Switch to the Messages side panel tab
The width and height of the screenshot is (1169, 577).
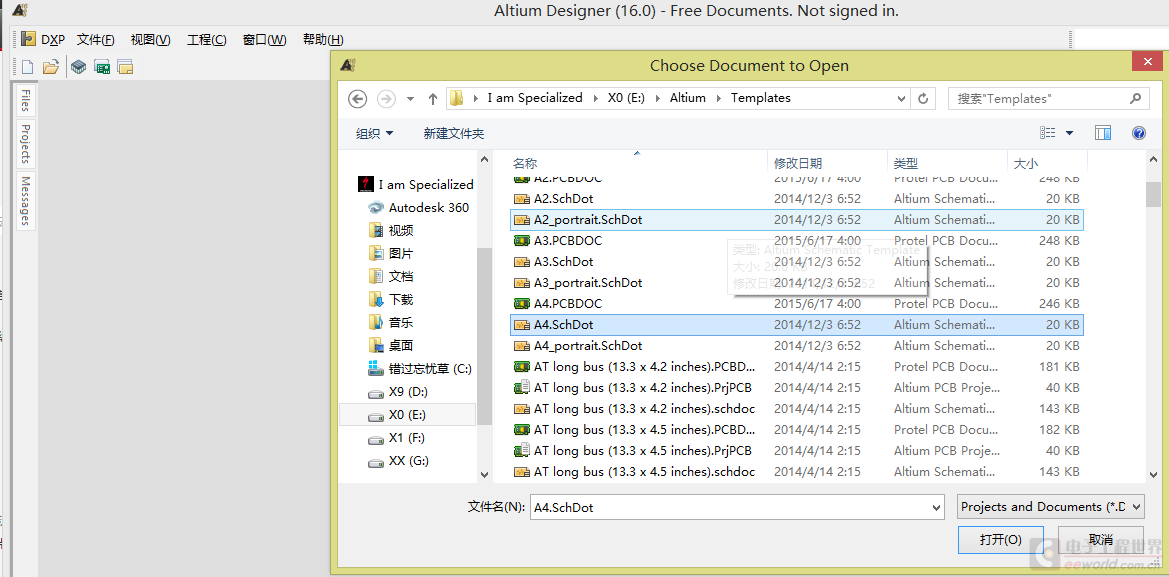(x=25, y=200)
